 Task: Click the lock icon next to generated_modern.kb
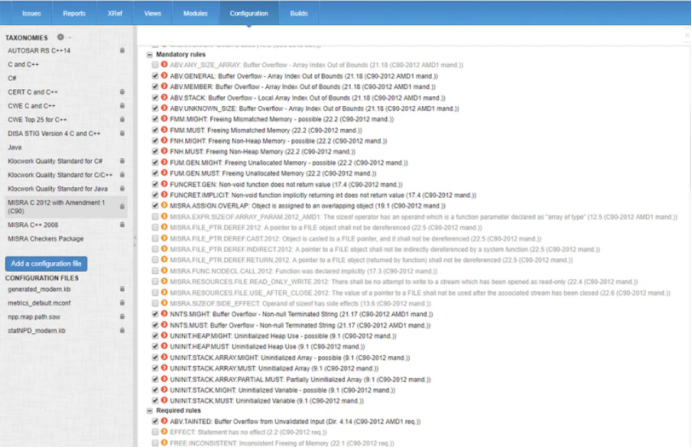point(121,287)
